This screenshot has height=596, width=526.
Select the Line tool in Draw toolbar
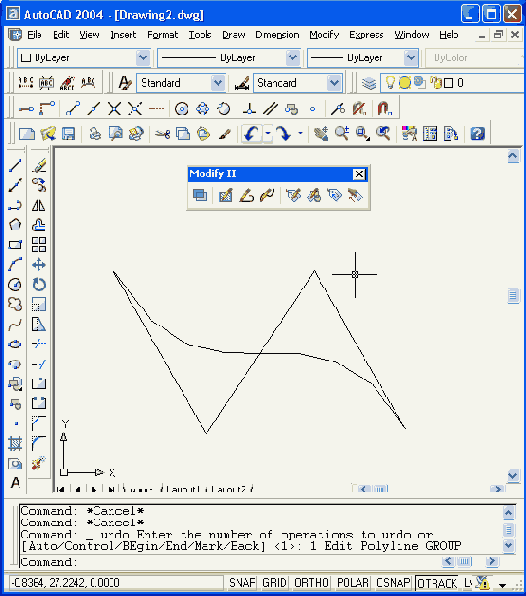click(x=15, y=166)
